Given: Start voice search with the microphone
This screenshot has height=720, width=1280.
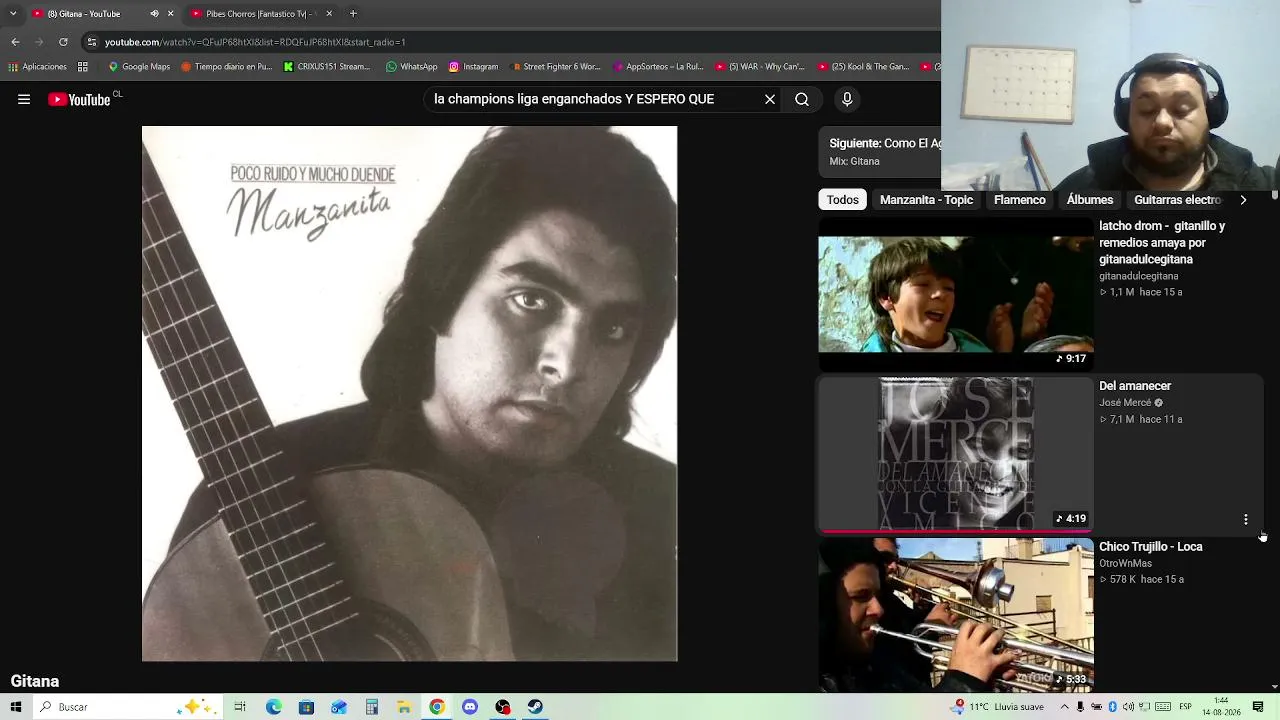Looking at the screenshot, I should tap(847, 99).
